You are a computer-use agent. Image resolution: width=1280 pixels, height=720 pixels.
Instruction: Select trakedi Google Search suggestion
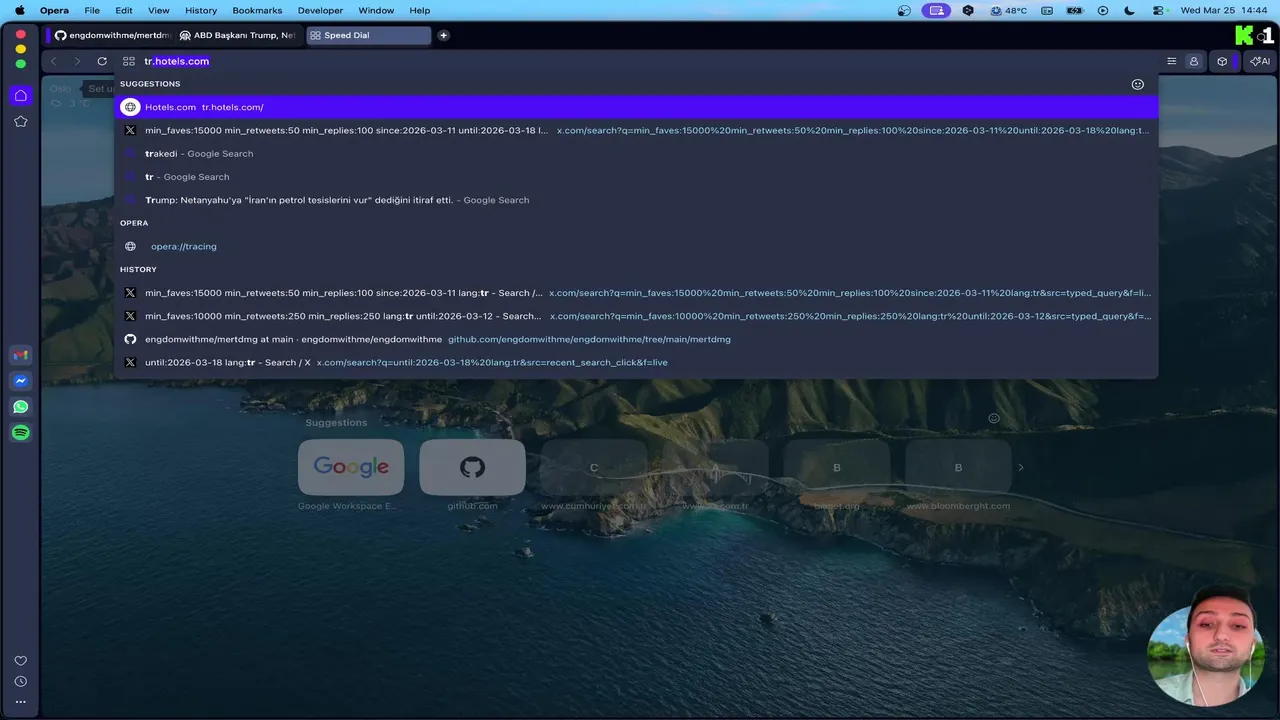coord(636,154)
